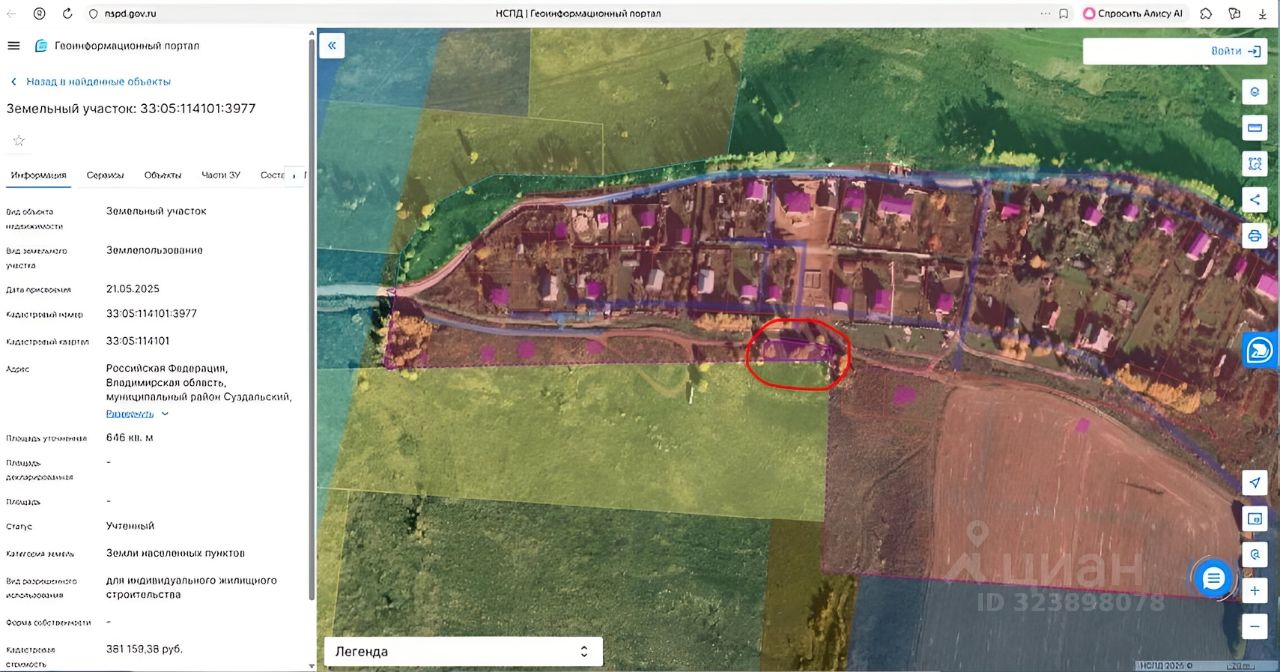Open the overview map window tool
Image resolution: width=1280 pixels, height=672 pixels.
point(1254,519)
